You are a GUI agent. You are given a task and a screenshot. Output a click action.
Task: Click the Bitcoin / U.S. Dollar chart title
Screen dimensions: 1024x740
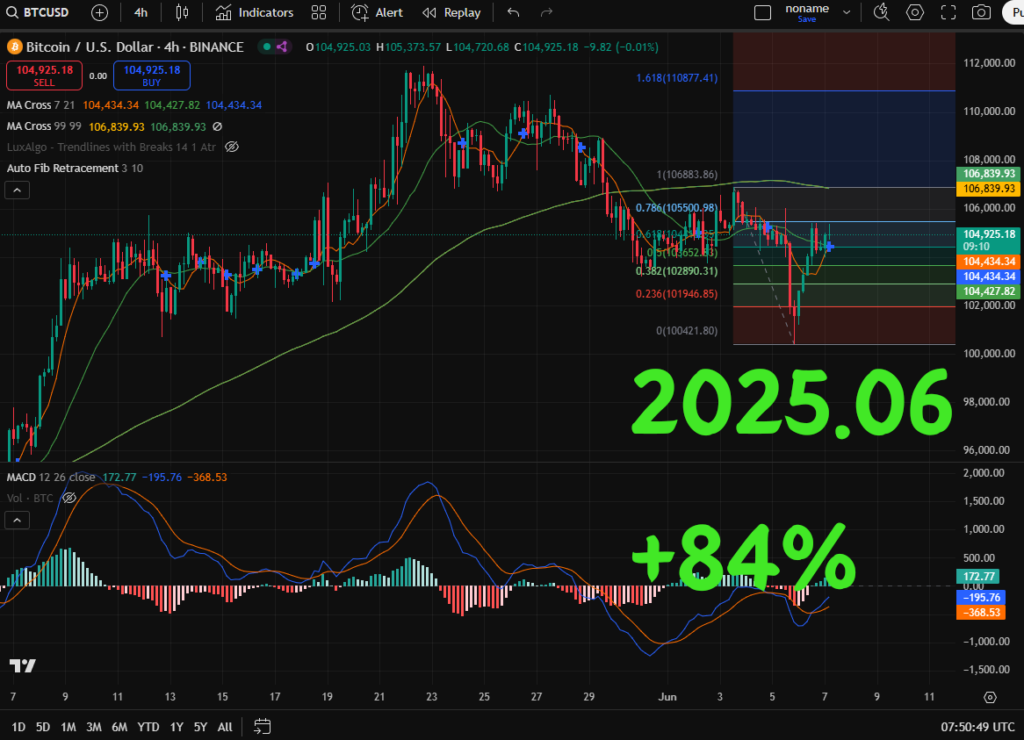(135, 47)
